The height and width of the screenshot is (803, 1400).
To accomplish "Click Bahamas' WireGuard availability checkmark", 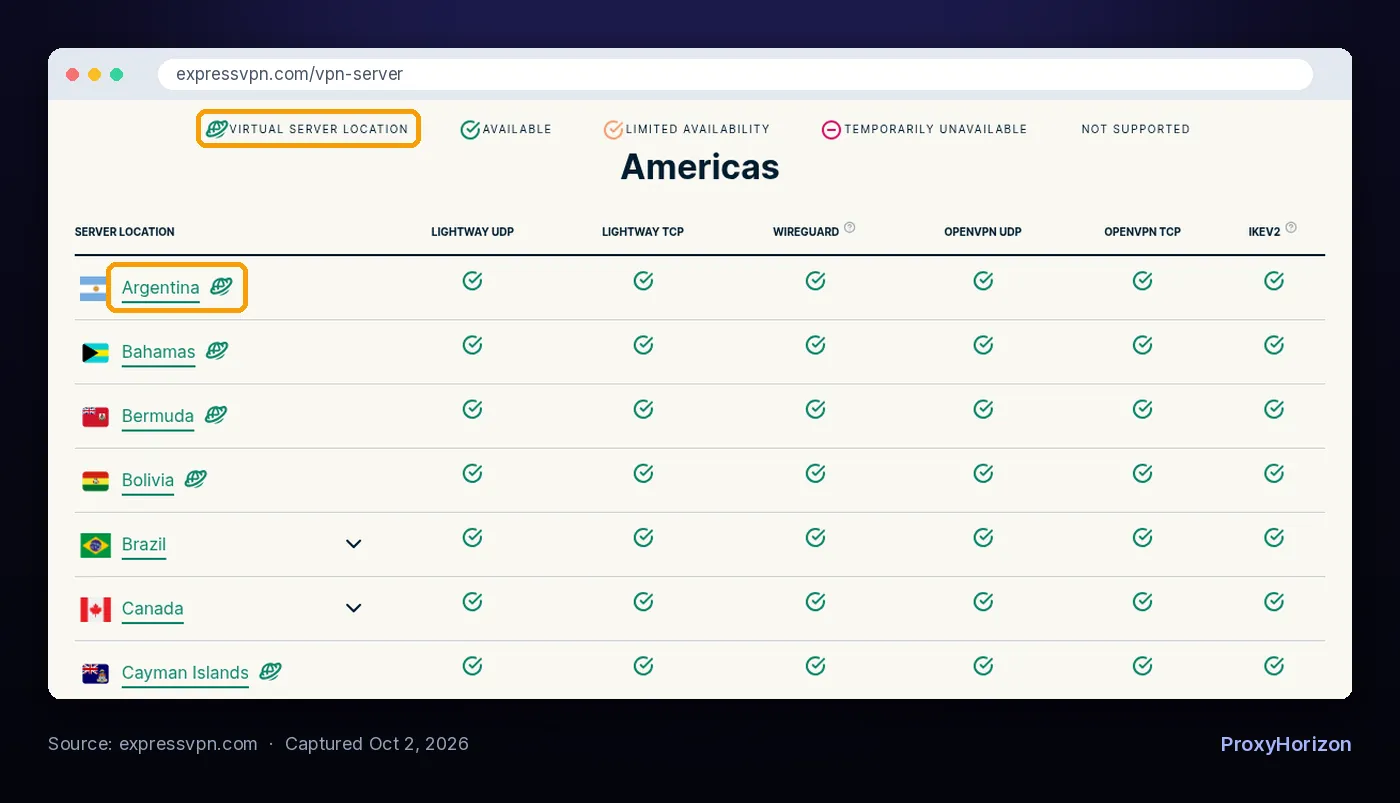I will 815,345.
